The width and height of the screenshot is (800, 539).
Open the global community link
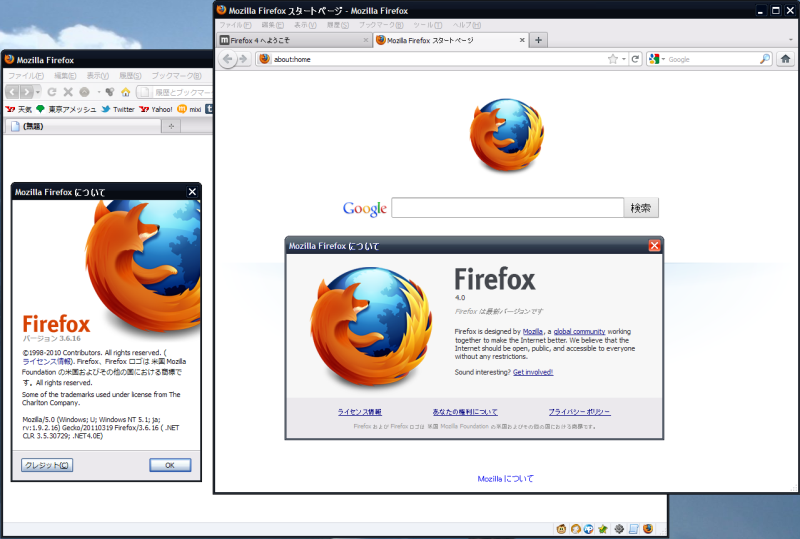tap(579, 331)
